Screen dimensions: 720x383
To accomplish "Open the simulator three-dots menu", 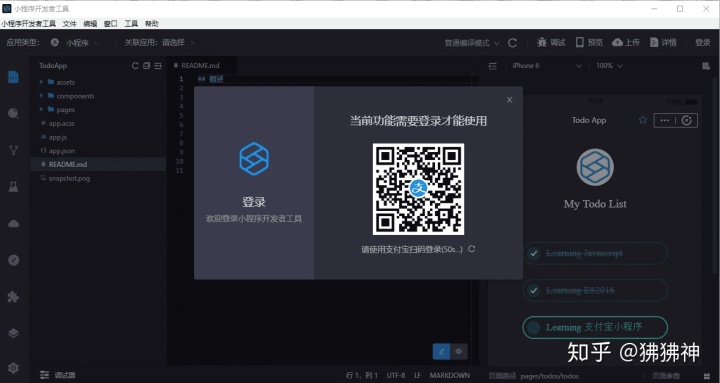I will pyautogui.click(x=664, y=120).
